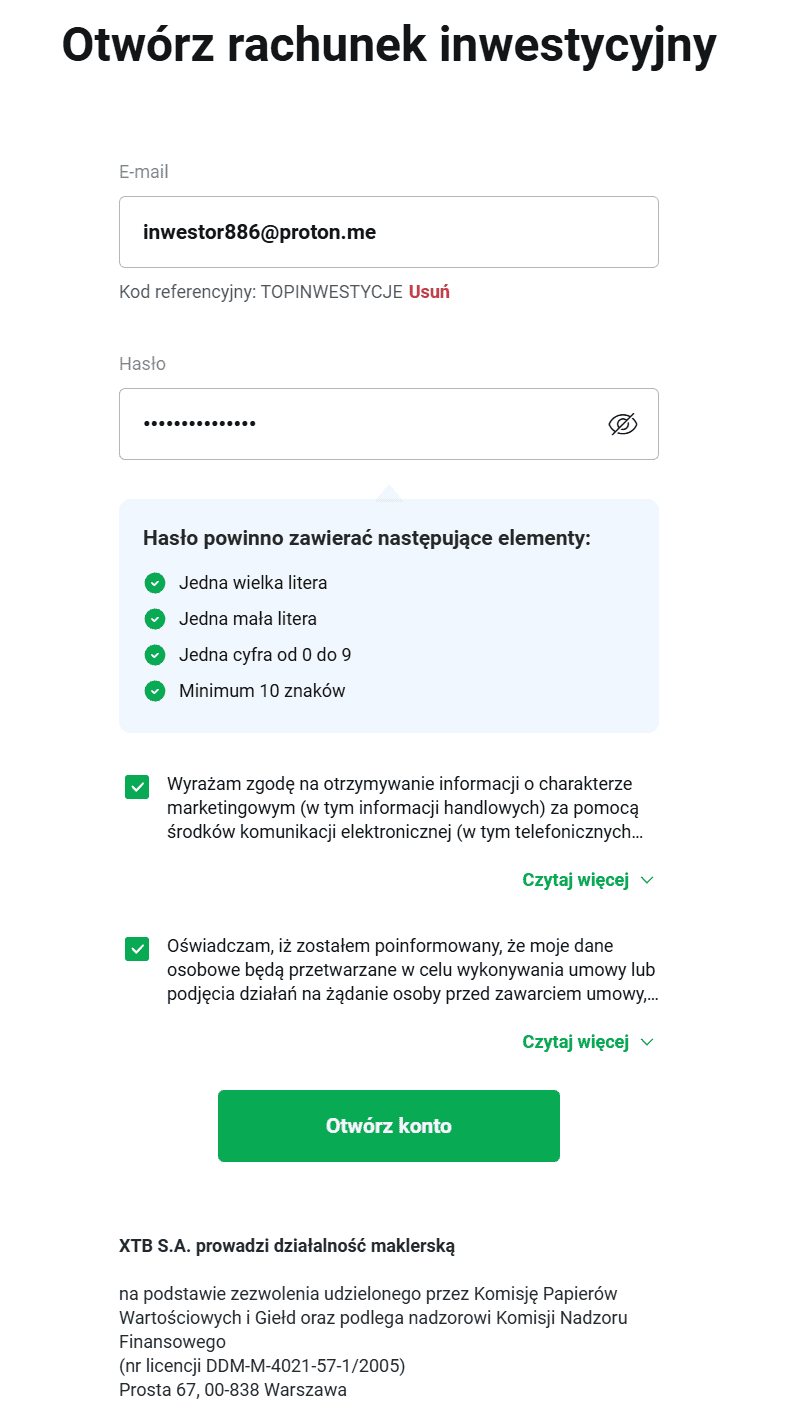
Task: Remove the referral code with "Usuń"
Action: click(429, 293)
